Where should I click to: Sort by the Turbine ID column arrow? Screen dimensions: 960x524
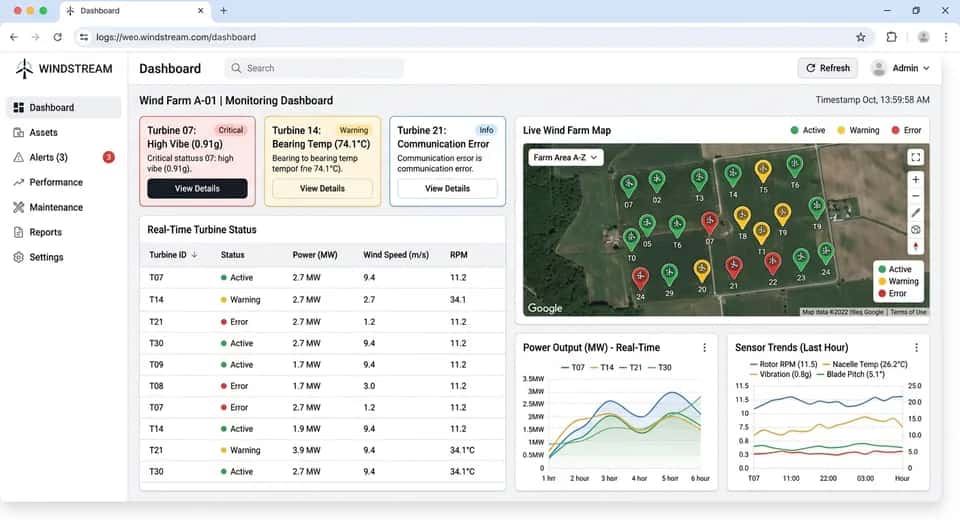[195, 255]
